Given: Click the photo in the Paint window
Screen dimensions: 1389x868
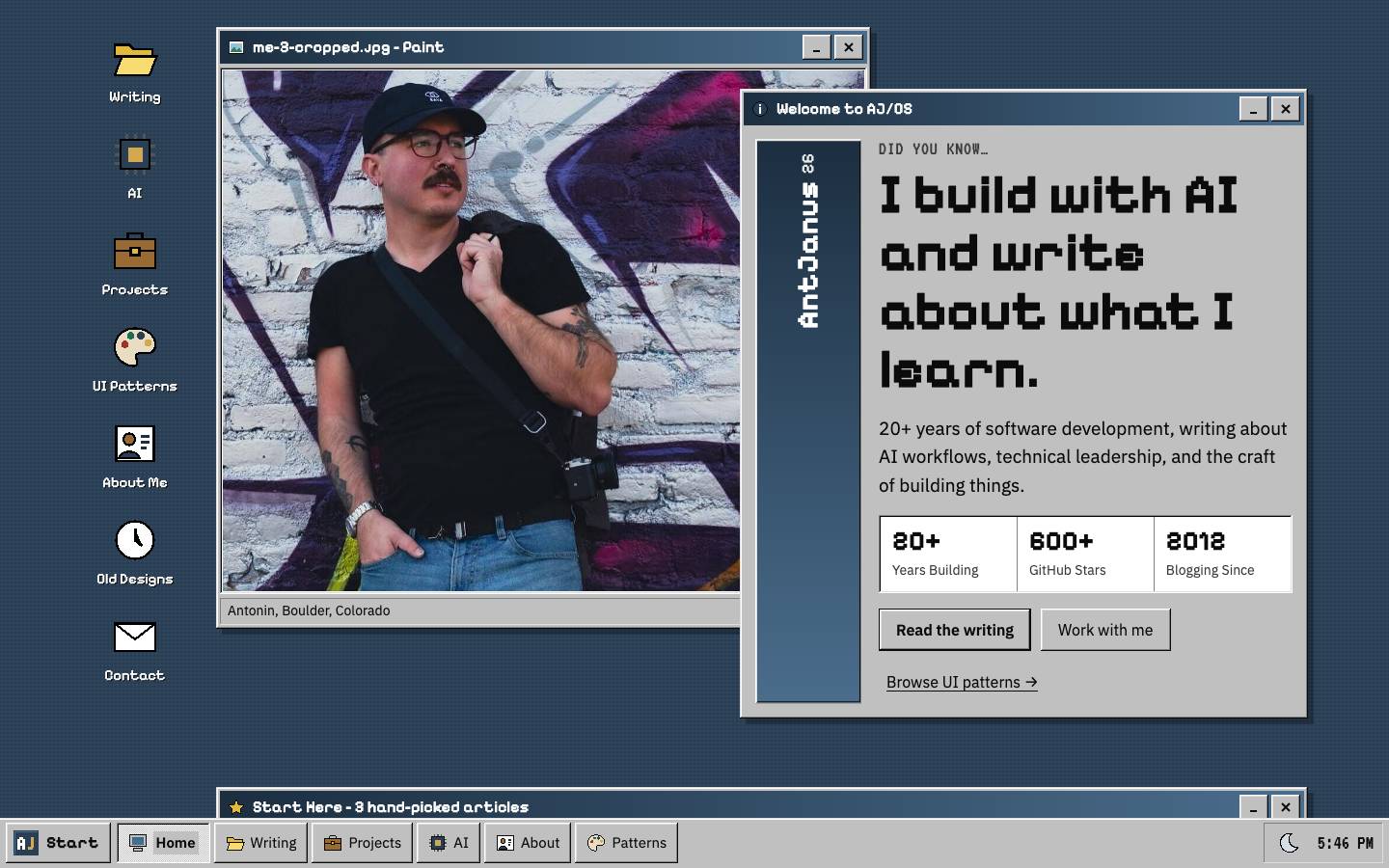Looking at the screenshot, I should coord(481,330).
